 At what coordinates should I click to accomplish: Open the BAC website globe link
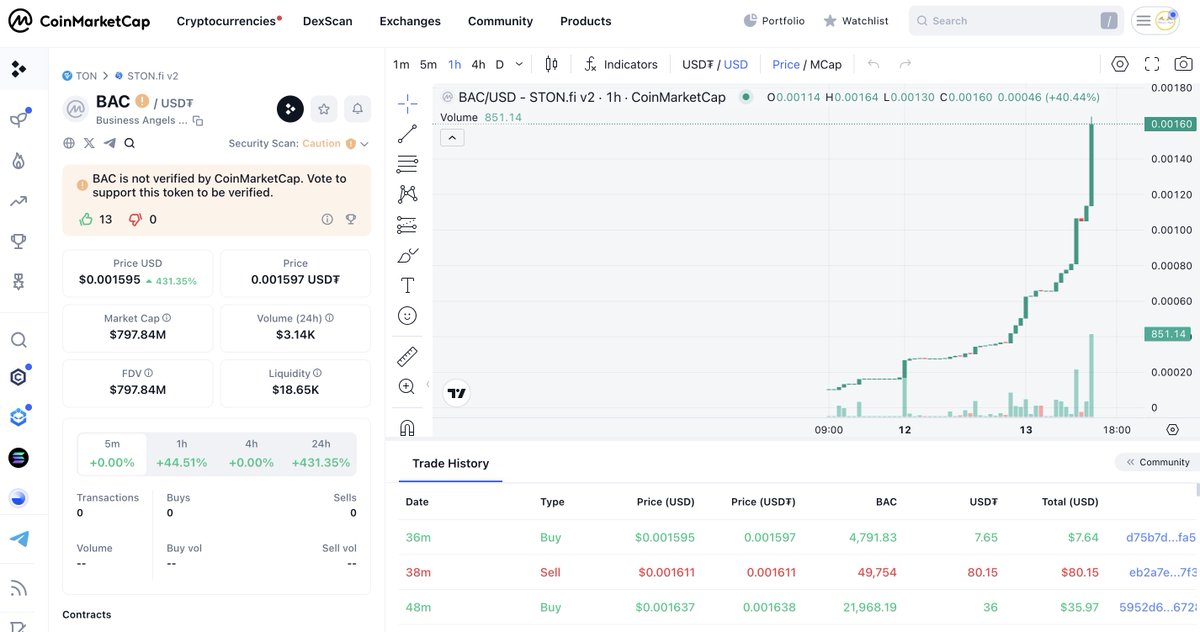[x=69, y=143]
